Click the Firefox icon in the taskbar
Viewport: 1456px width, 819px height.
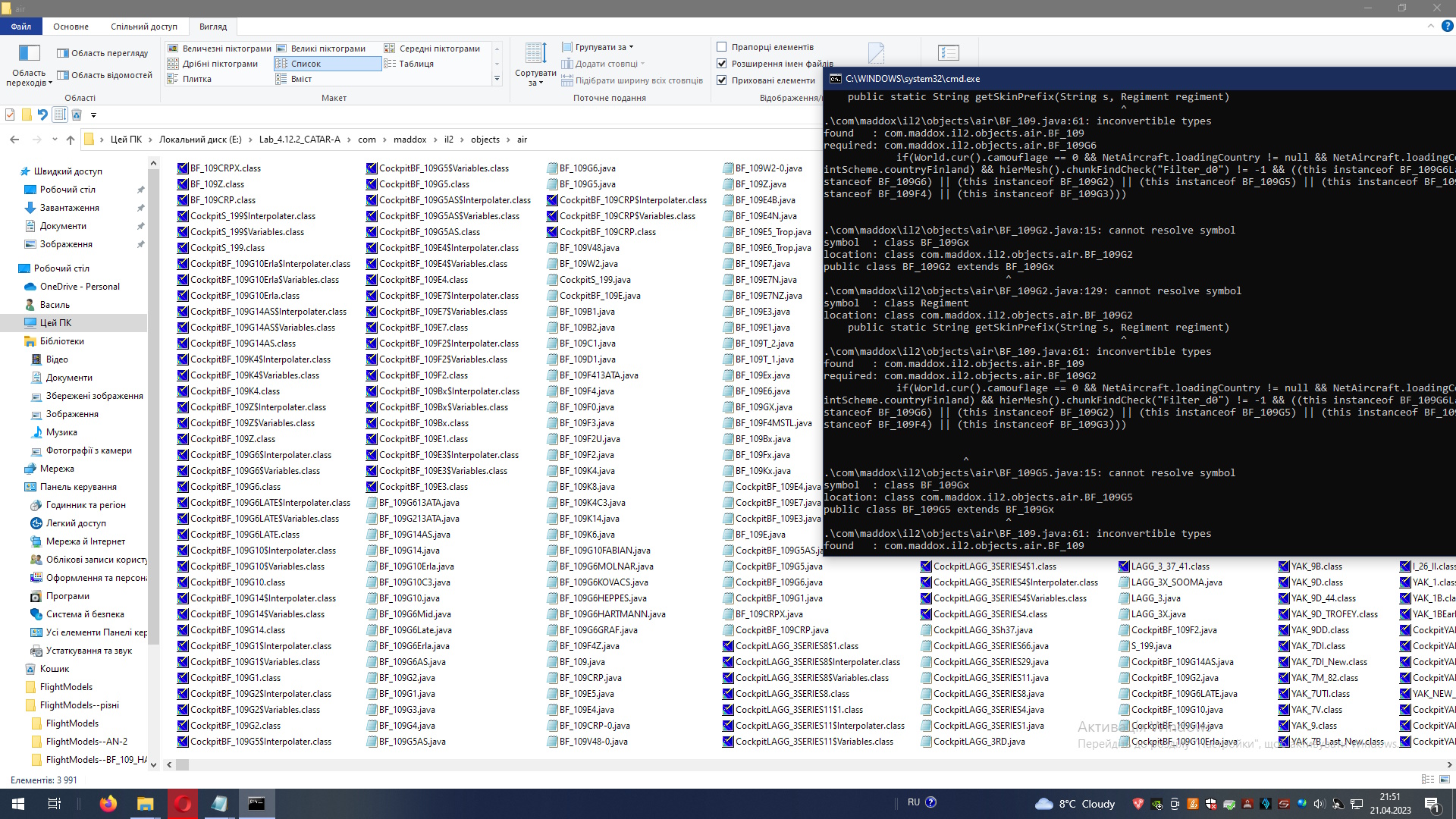point(108,804)
